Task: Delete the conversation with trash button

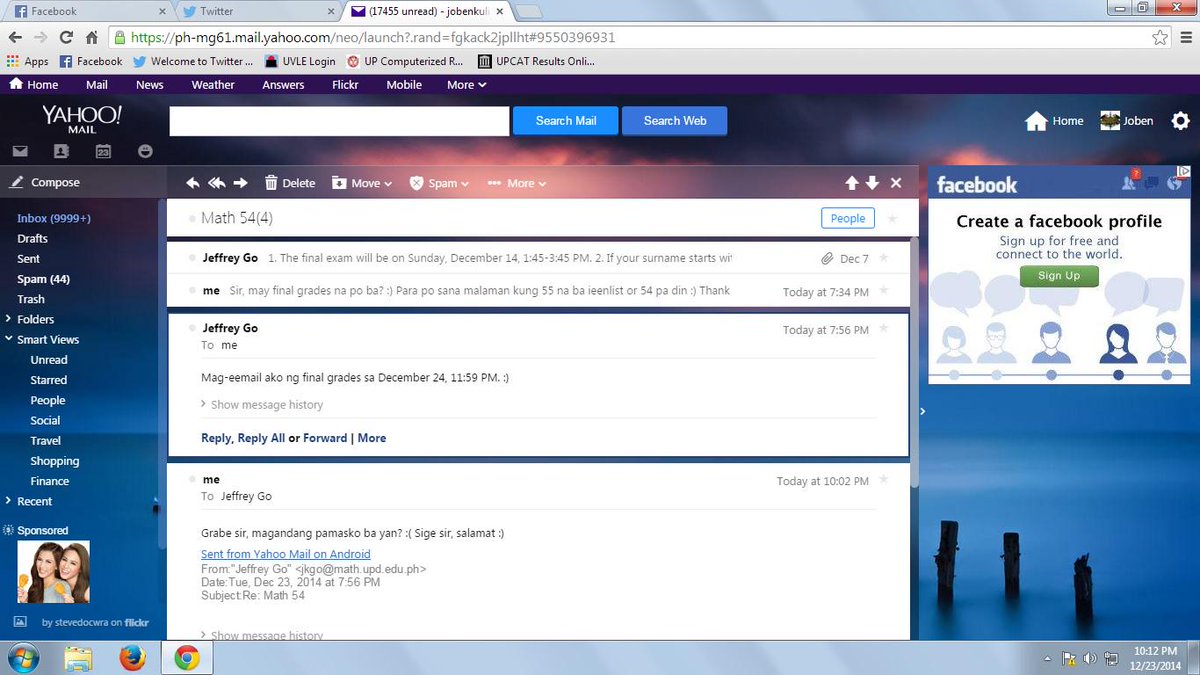Action: 290,183
